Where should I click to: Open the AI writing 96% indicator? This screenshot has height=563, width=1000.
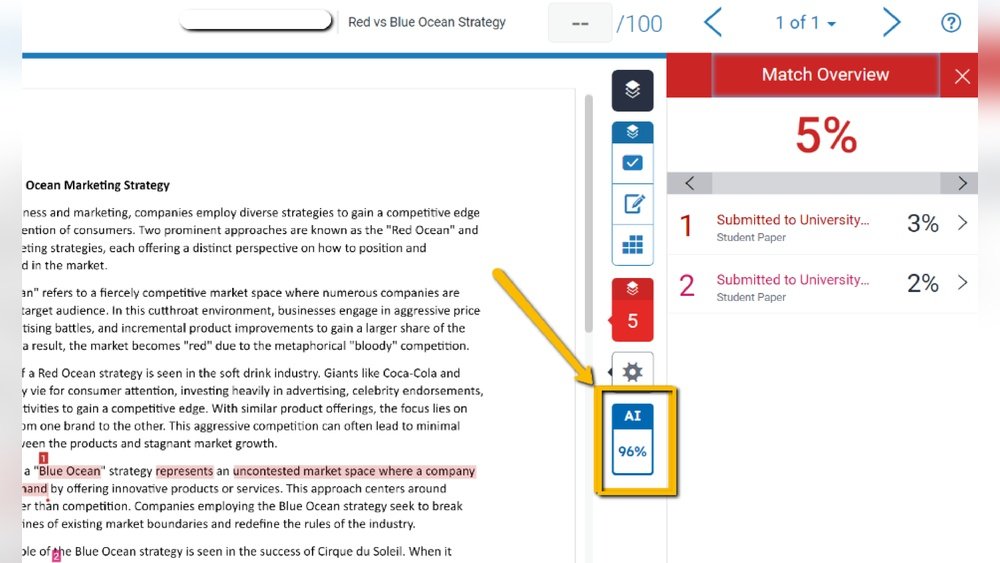click(632, 439)
